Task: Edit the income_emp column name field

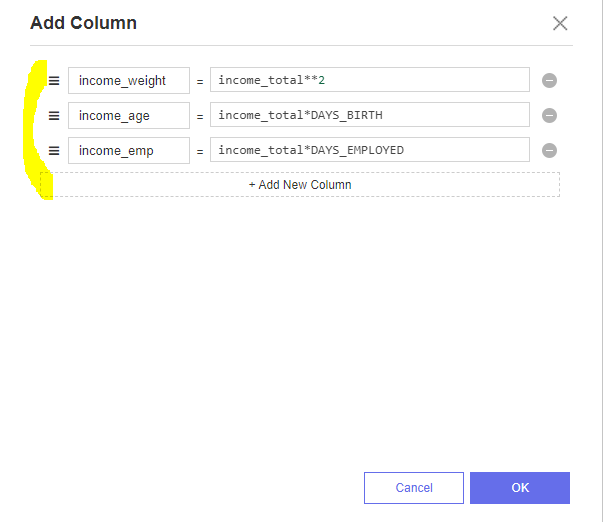Action: [129, 150]
